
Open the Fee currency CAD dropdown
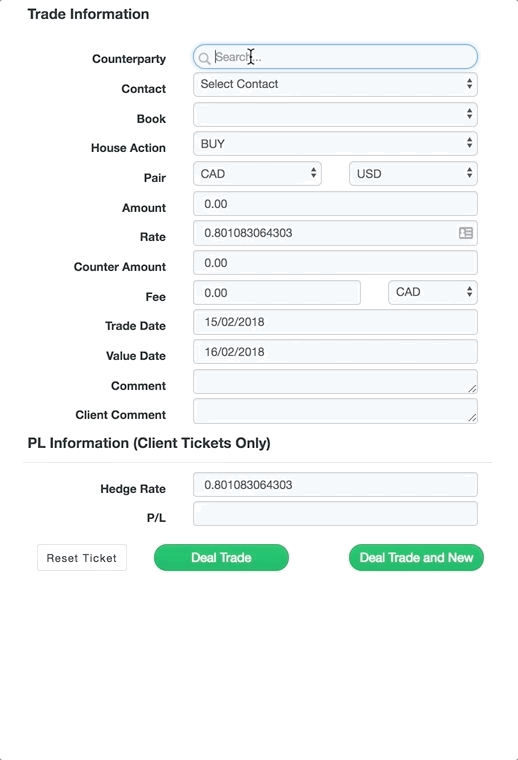[x=433, y=292]
